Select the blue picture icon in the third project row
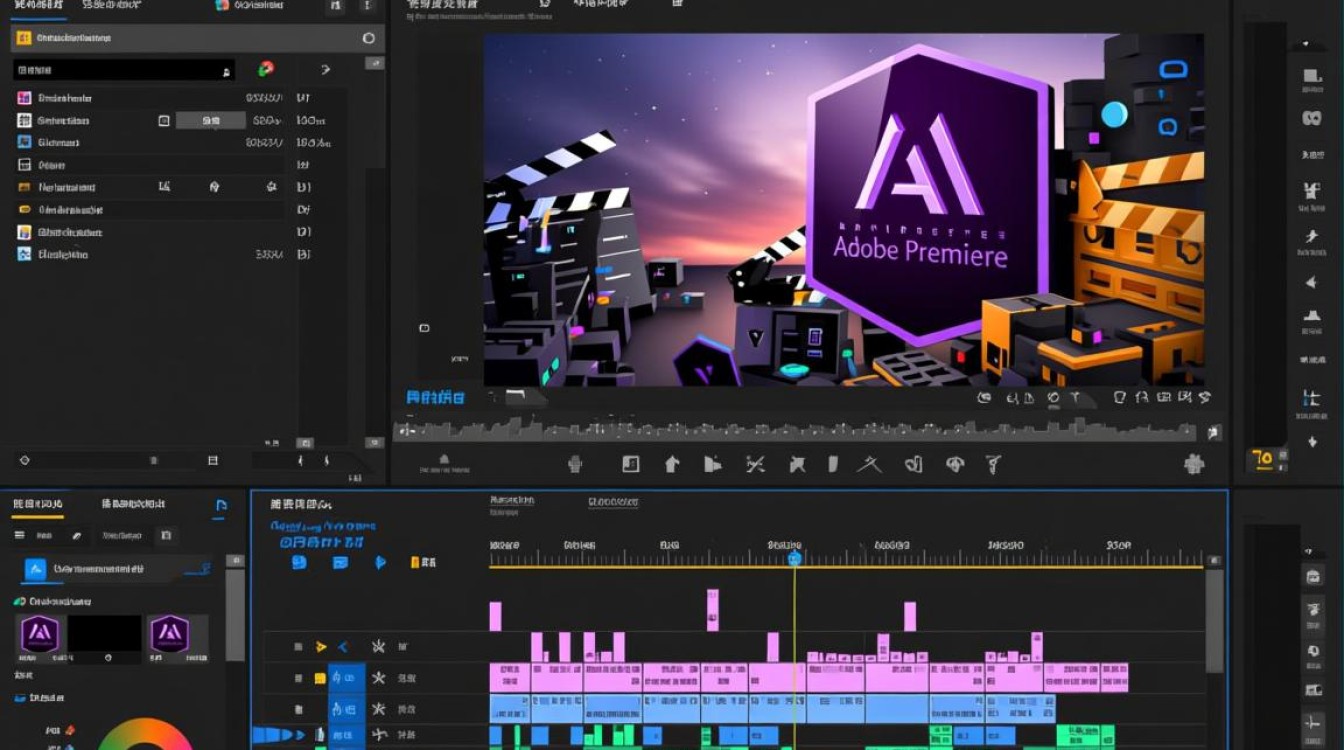Viewport: 1344px width, 750px height. (24, 142)
